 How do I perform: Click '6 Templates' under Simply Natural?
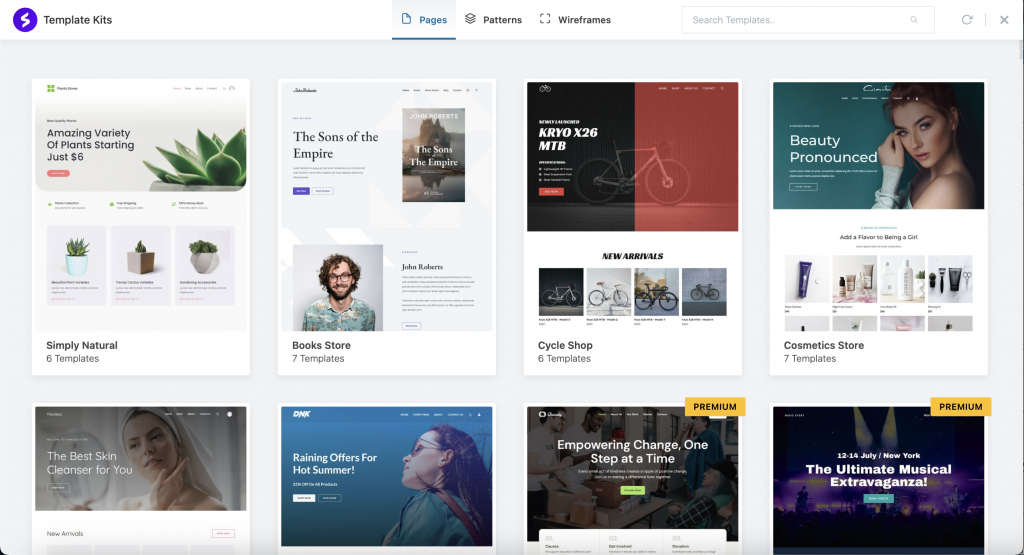pyautogui.click(x=72, y=358)
